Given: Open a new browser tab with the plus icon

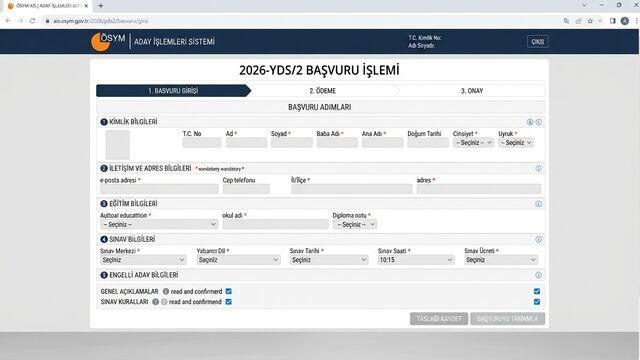Looking at the screenshot, I should coord(101,6).
